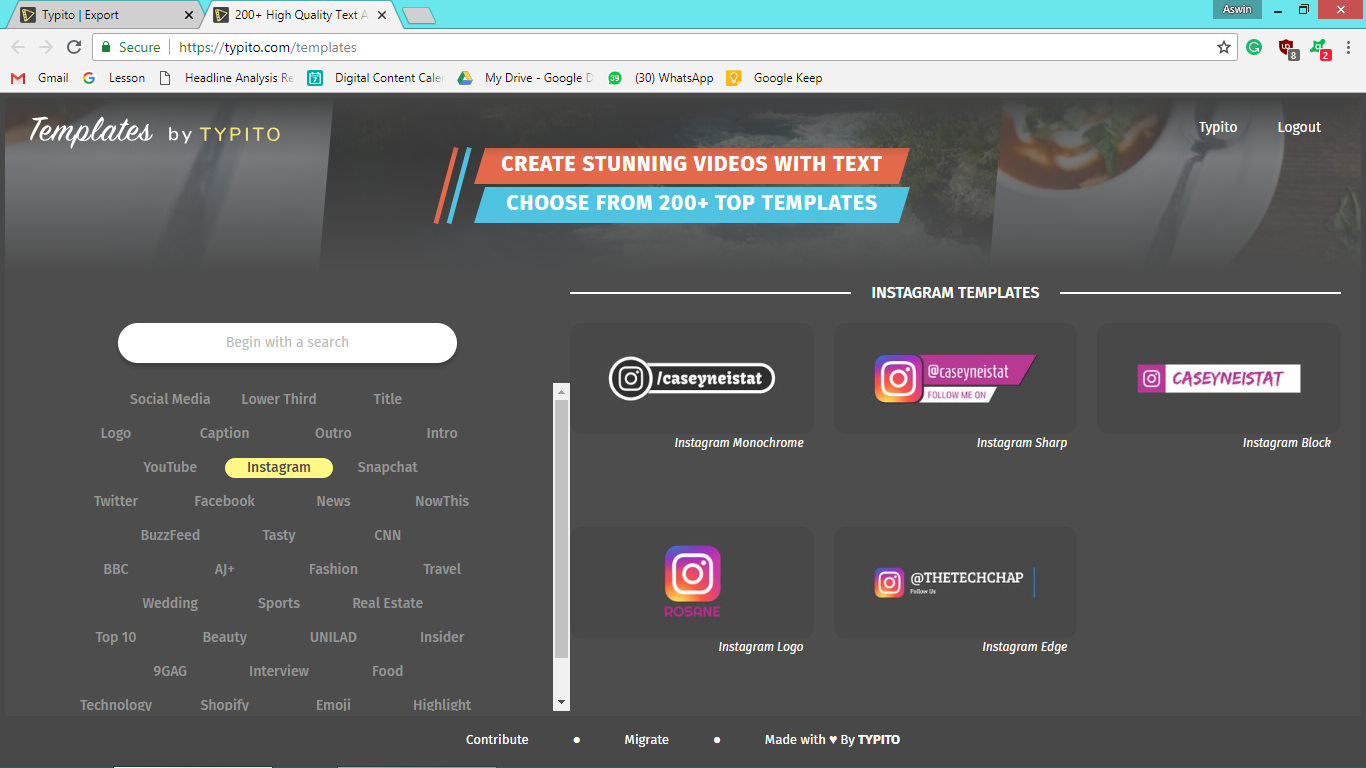
Task: Click the Secure padlock site info
Action: [130, 47]
